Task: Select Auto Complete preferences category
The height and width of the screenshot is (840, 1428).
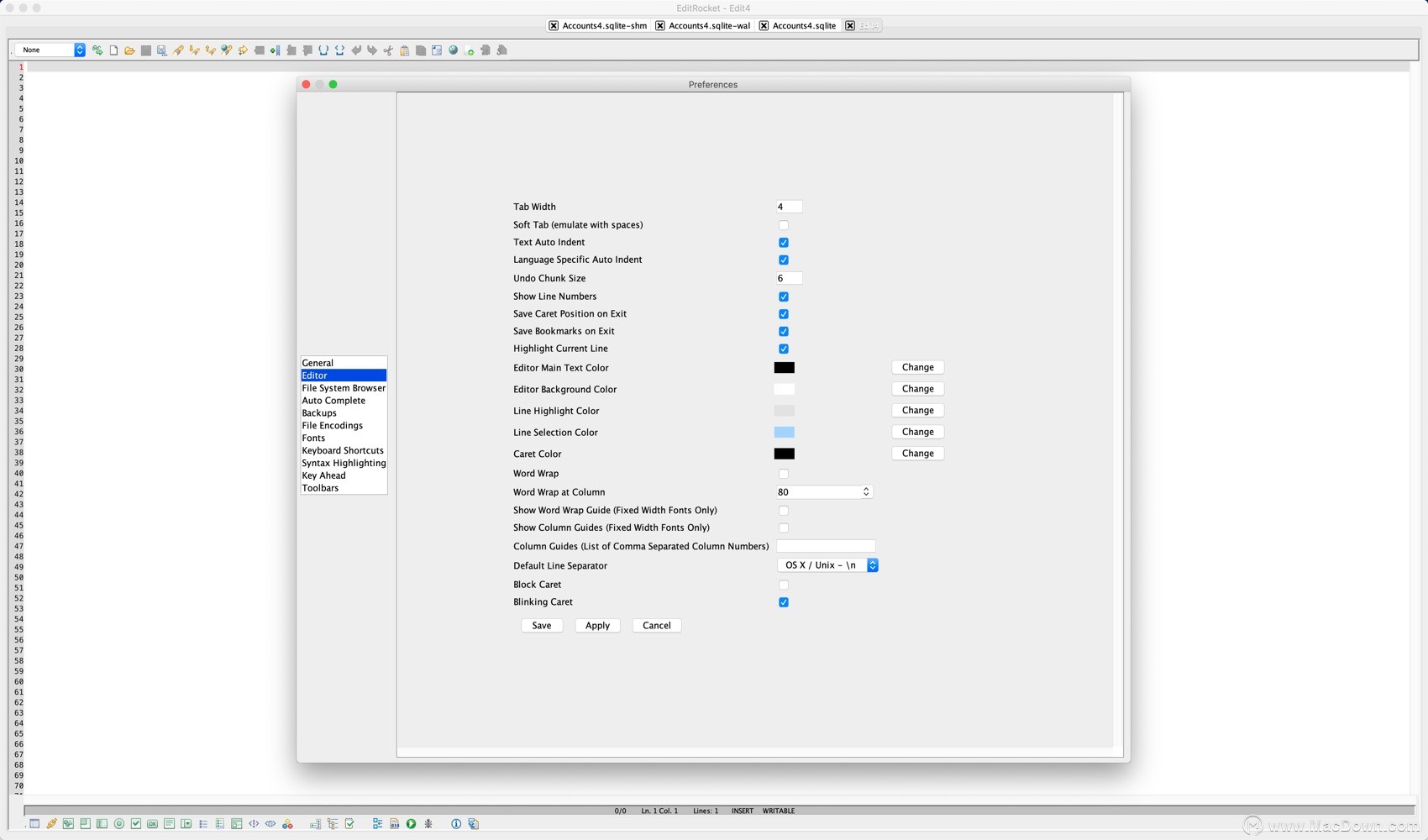Action: pyautogui.click(x=344, y=401)
